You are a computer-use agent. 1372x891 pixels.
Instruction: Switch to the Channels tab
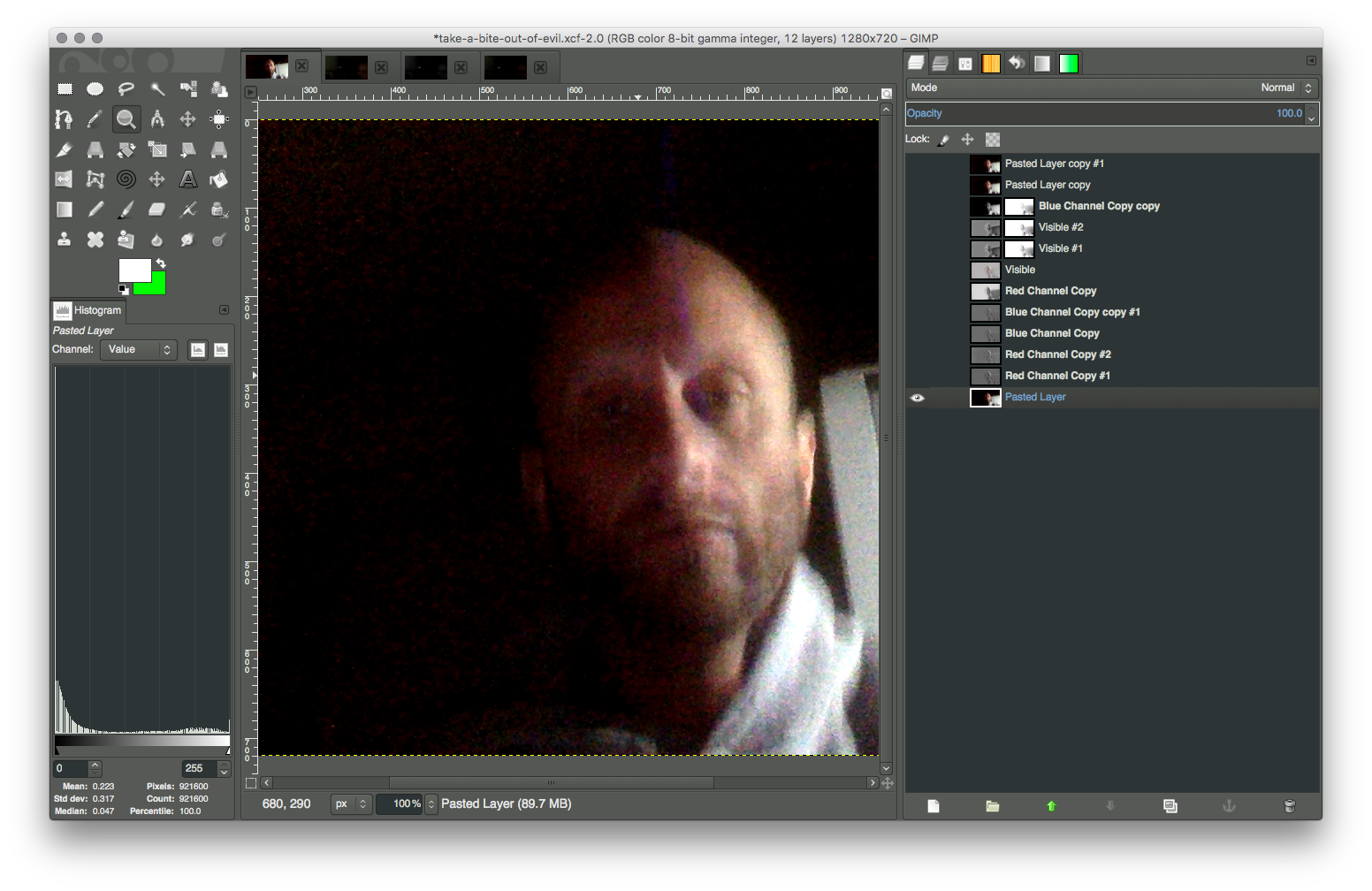[941, 63]
